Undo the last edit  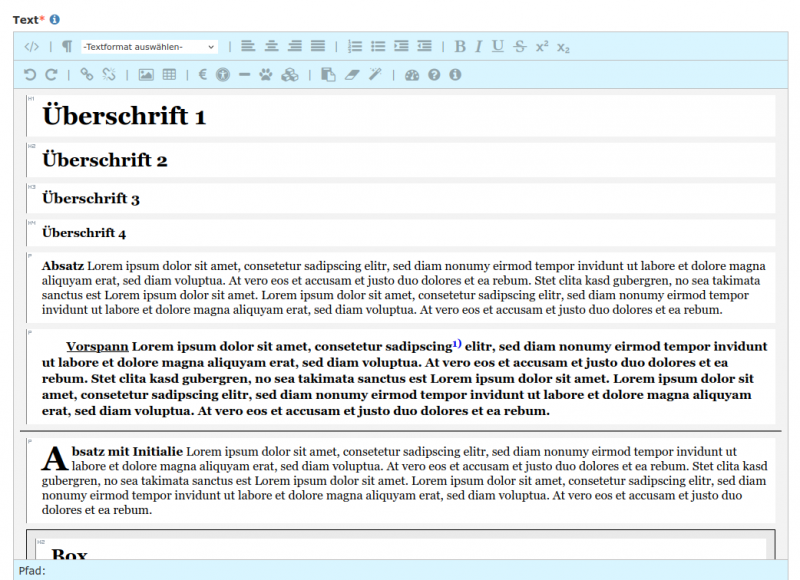(x=30, y=74)
